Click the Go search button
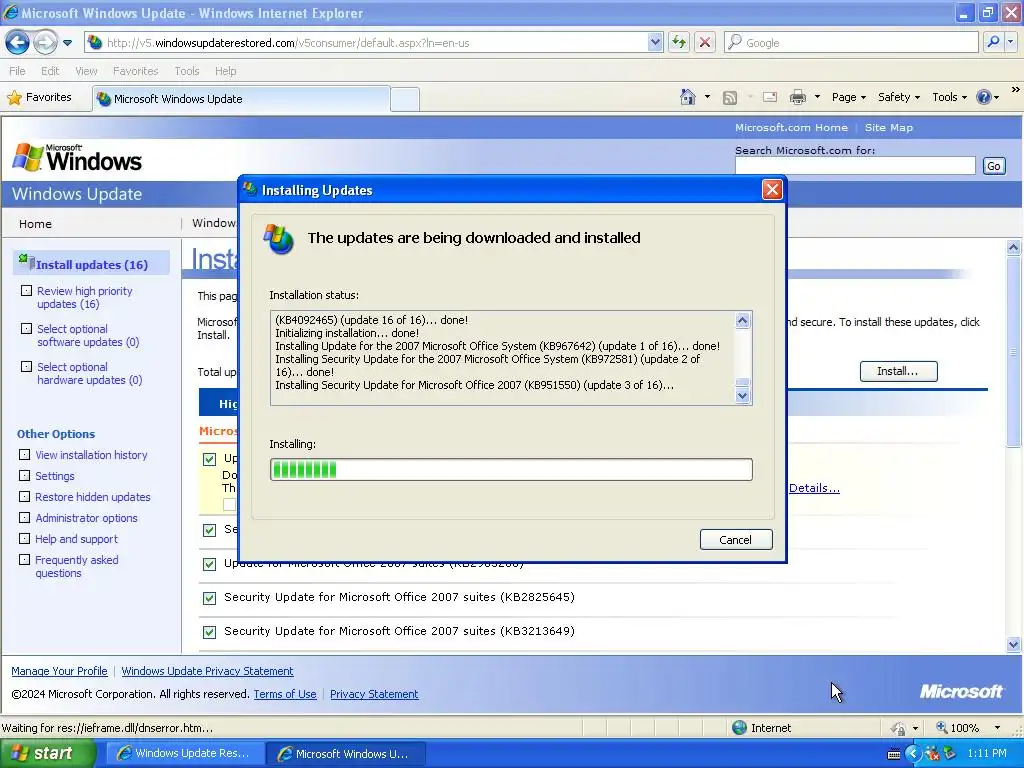 [994, 166]
